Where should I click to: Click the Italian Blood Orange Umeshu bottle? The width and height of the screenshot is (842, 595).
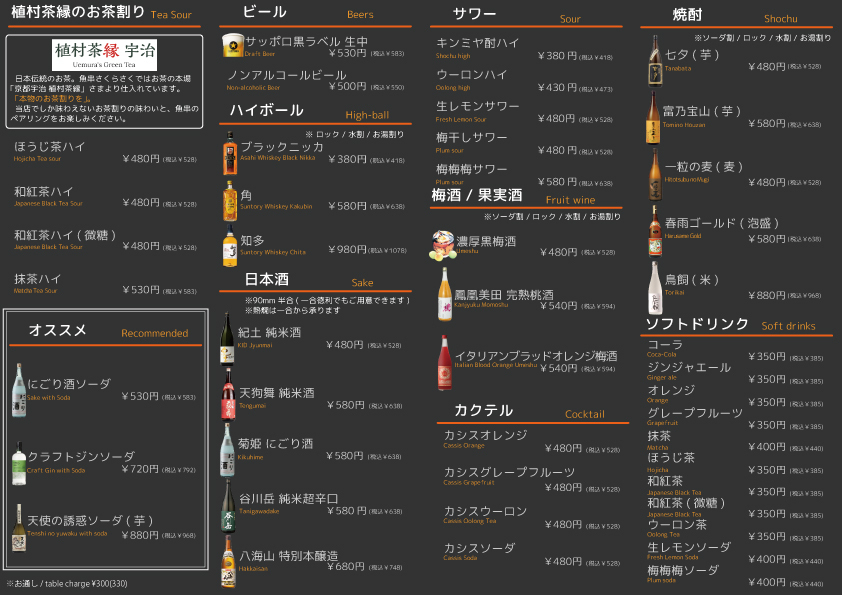click(445, 363)
